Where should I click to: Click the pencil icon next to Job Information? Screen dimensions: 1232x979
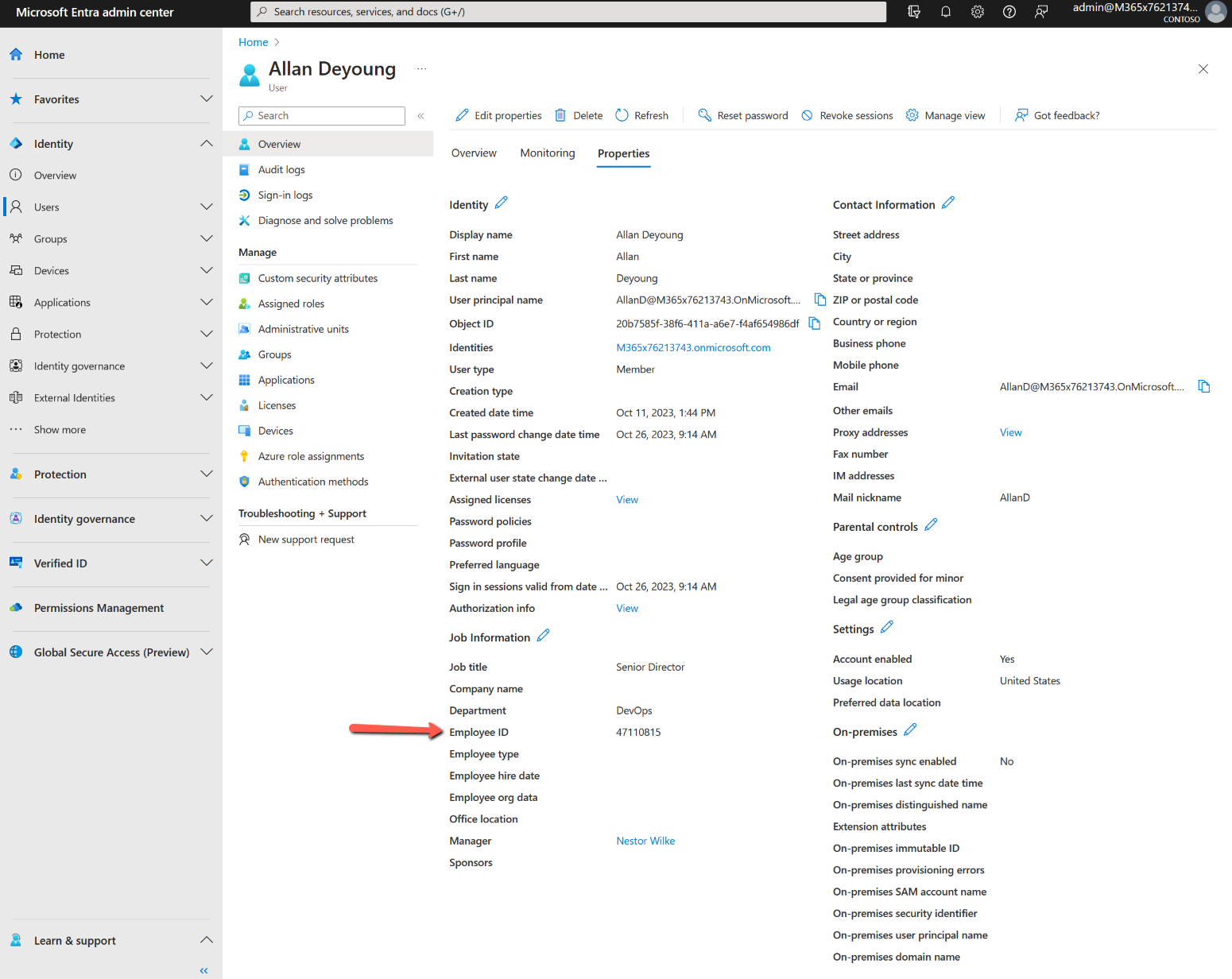pos(543,636)
